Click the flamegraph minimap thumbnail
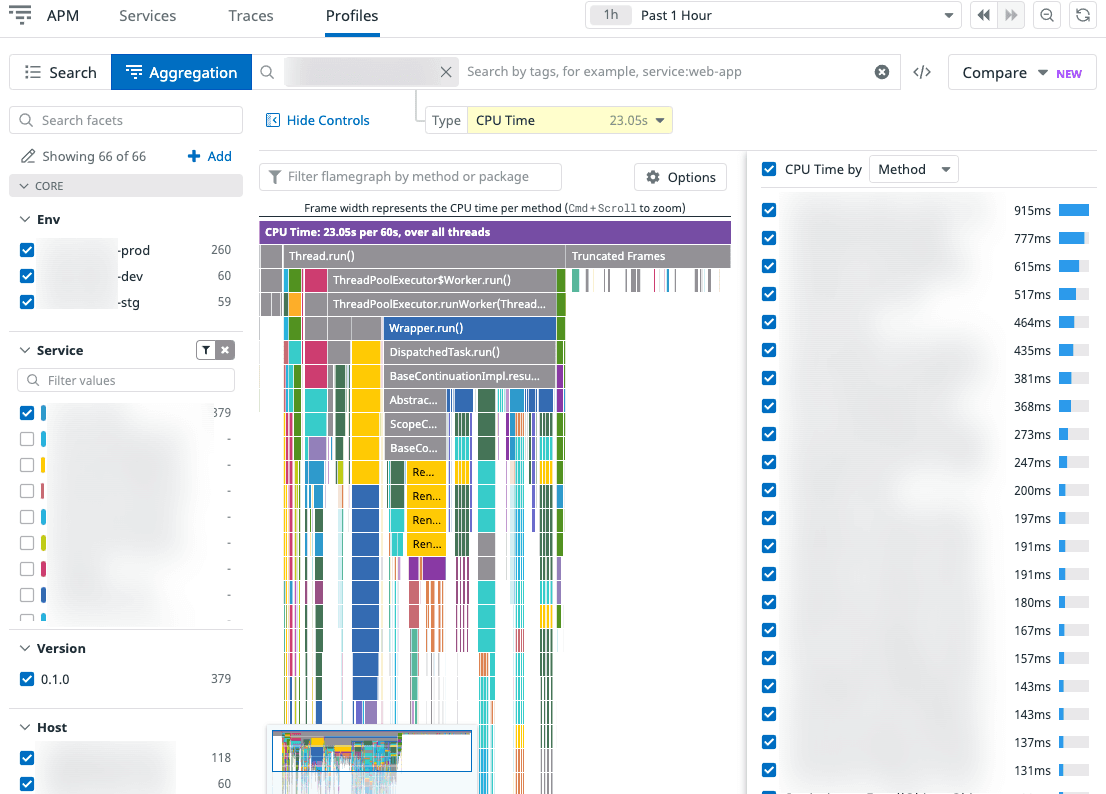This screenshot has height=794, width=1106. 372,751
